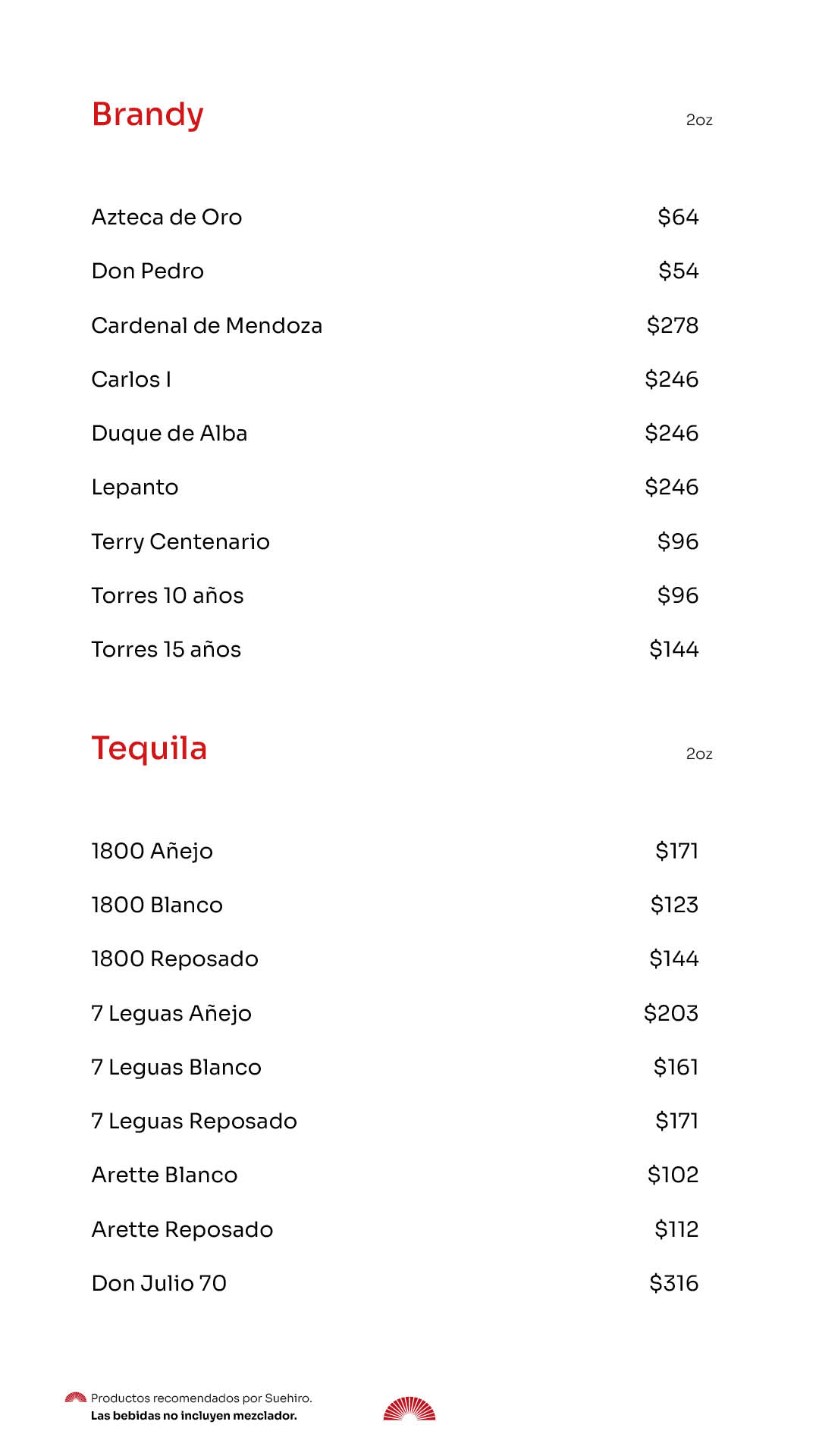Tap 7 Leguas Blanco
Screen dimensions: 819x1456
176,1067
